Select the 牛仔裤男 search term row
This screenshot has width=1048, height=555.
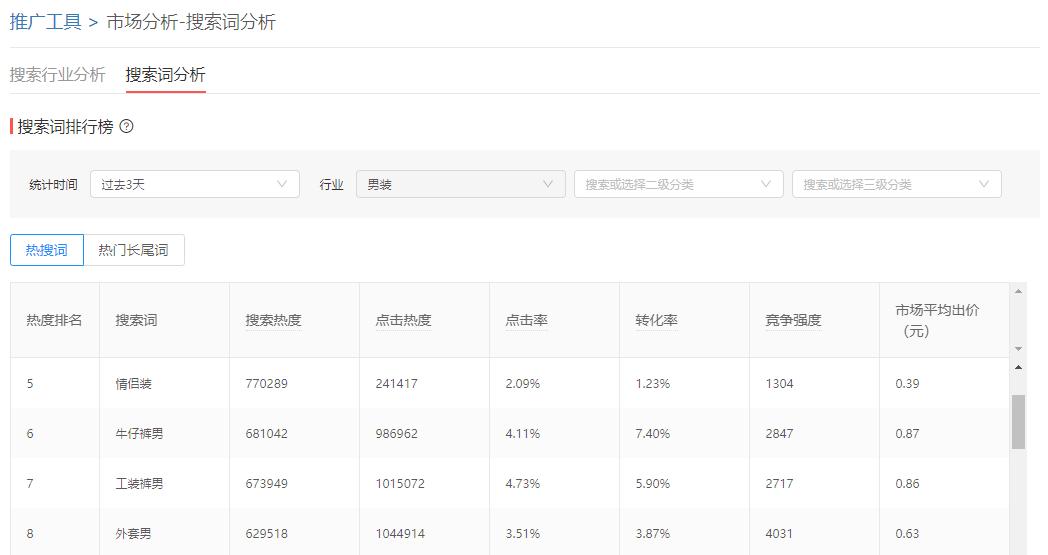(x=139, y=434)
